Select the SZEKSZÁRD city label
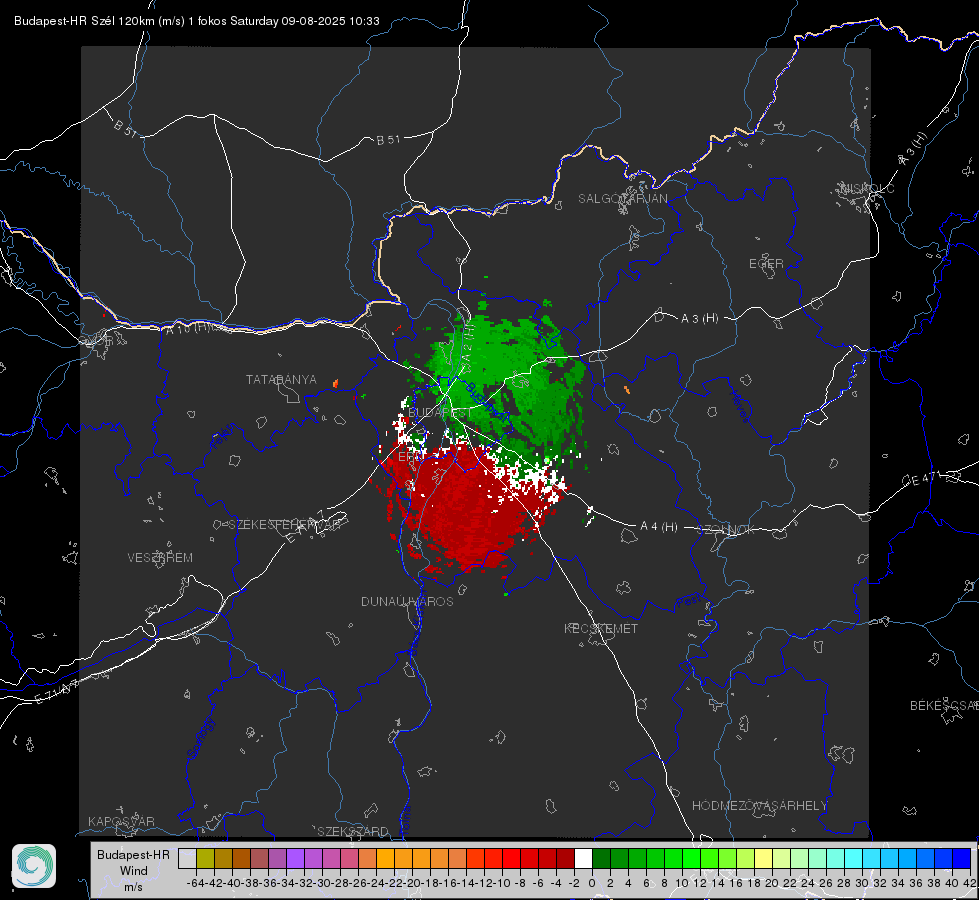This screenshot has width=979, height=900. click(353, 831)
